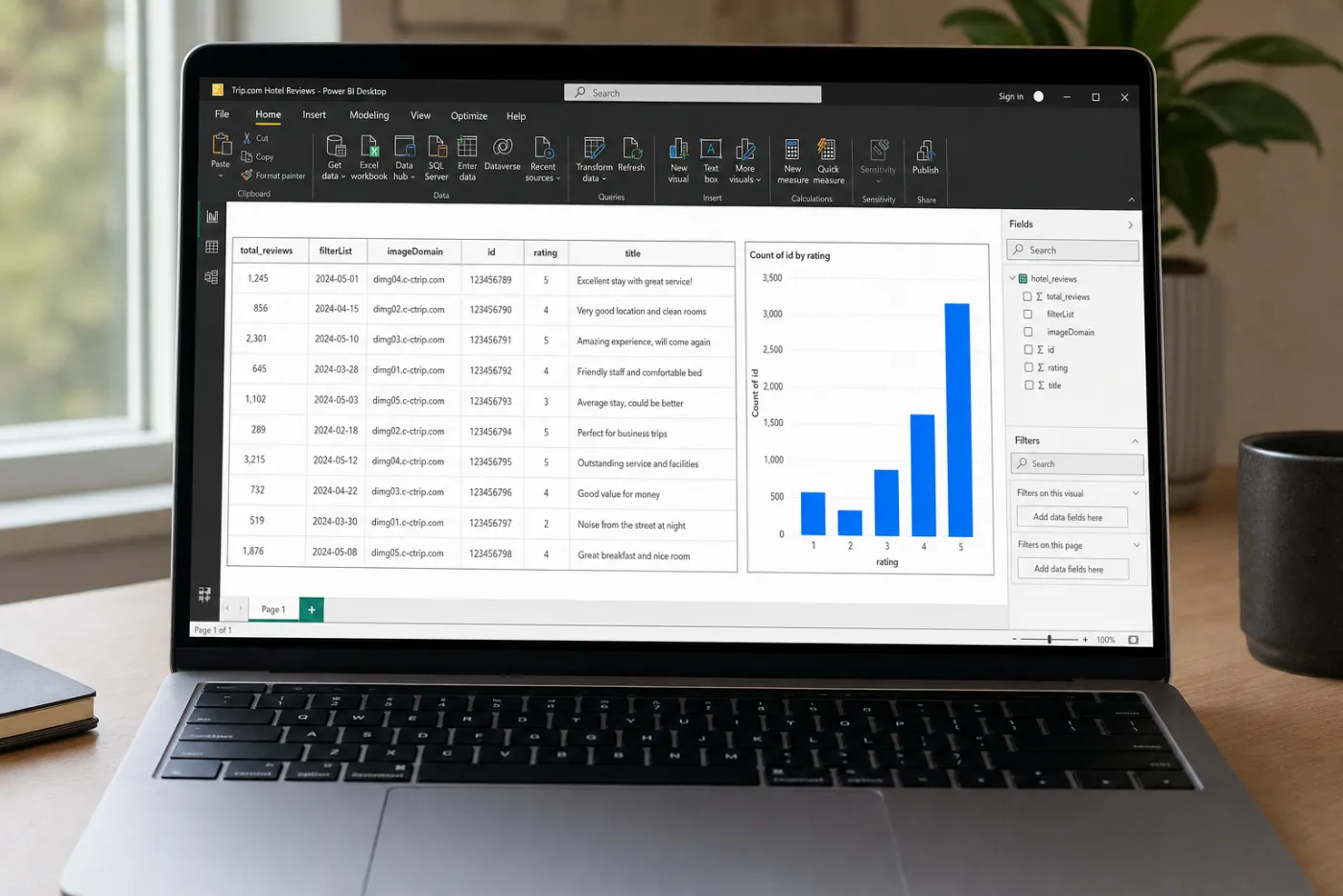The width and height of the screenshot is (1343, 896).
Task: Open the Transform data icon
Action: pyautogui.click(x=595, y=148)
